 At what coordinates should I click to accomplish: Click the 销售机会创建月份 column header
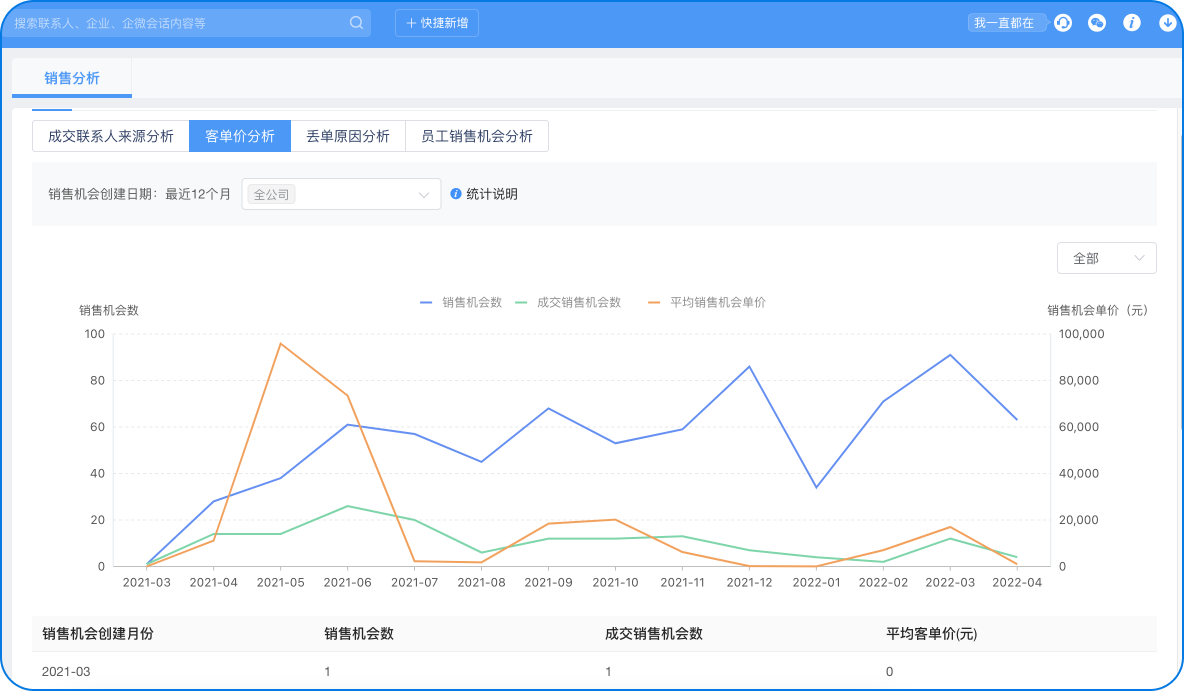[98, 634]
